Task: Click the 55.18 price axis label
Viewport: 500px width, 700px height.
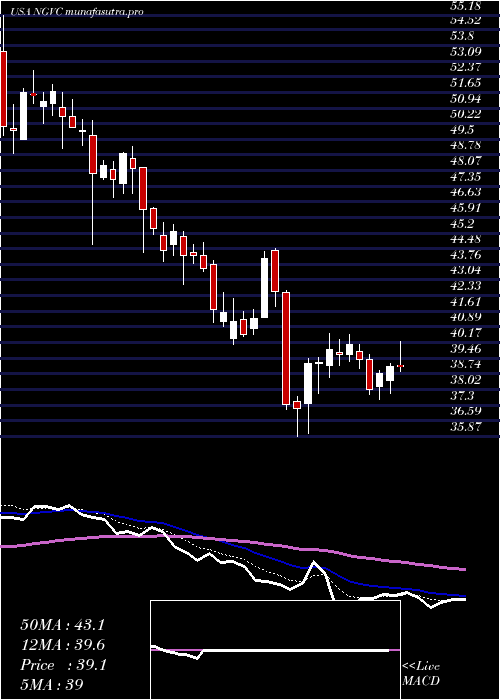Action: [465, 6]
